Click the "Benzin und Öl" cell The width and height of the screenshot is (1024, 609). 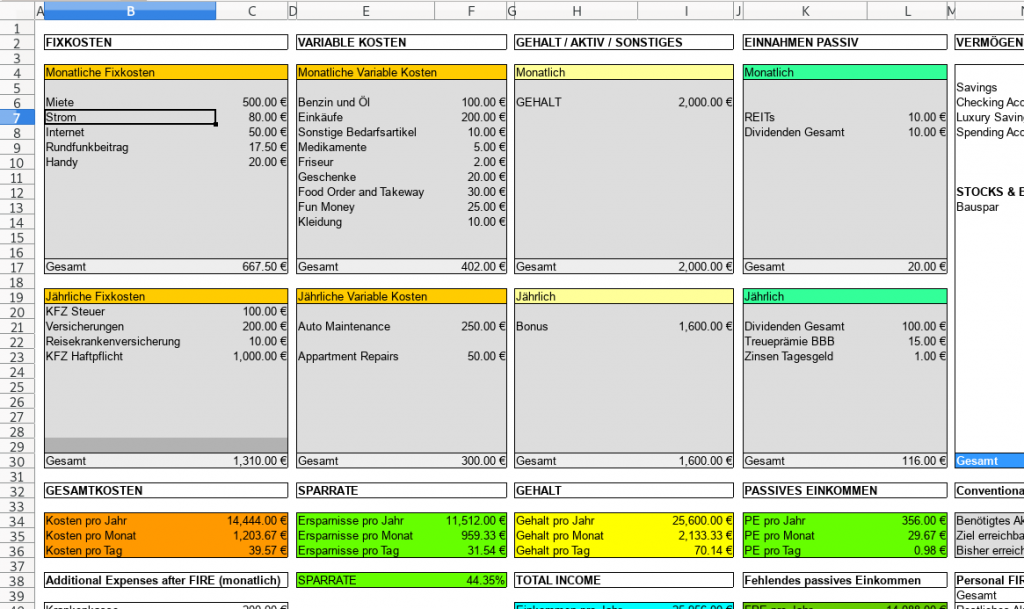point(365,102)
